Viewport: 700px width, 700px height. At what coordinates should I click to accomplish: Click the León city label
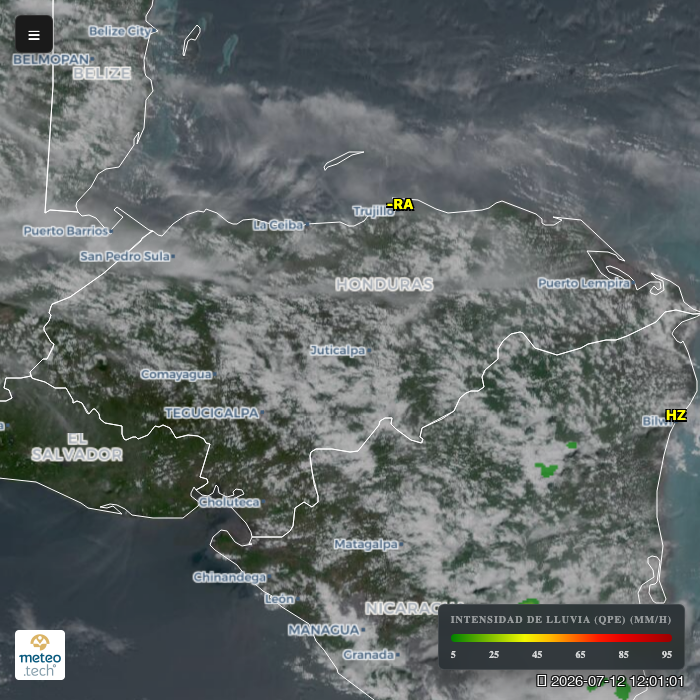279,599
